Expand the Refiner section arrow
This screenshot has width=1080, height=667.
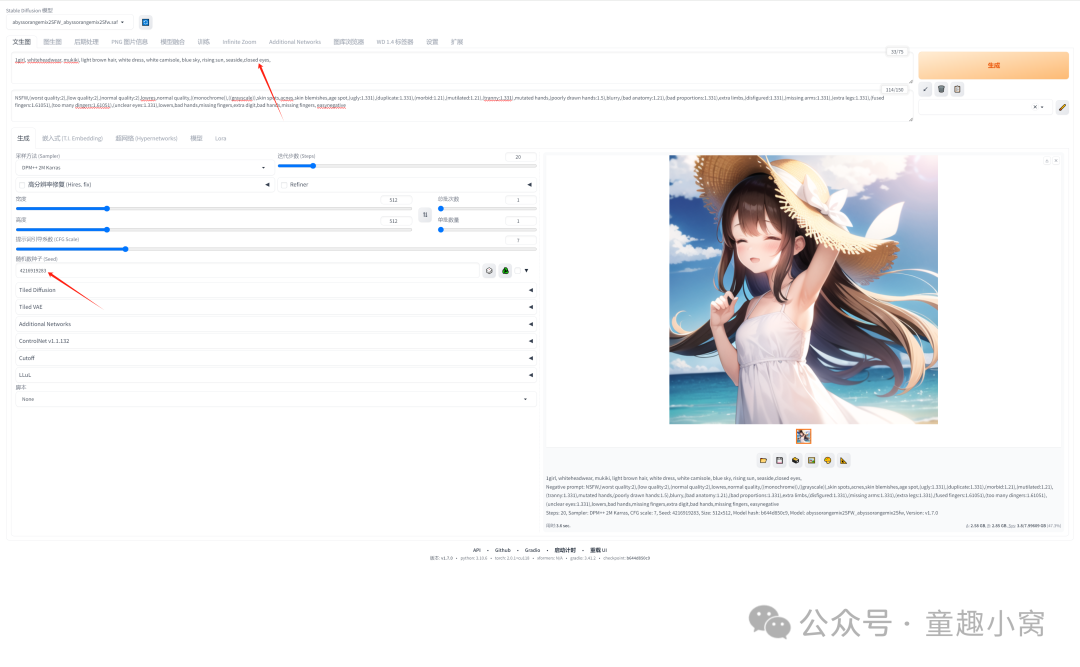click(x=529, y=185)
